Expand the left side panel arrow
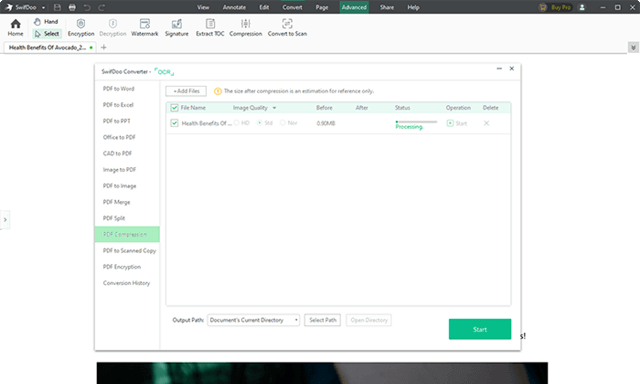 click(5, 220)
